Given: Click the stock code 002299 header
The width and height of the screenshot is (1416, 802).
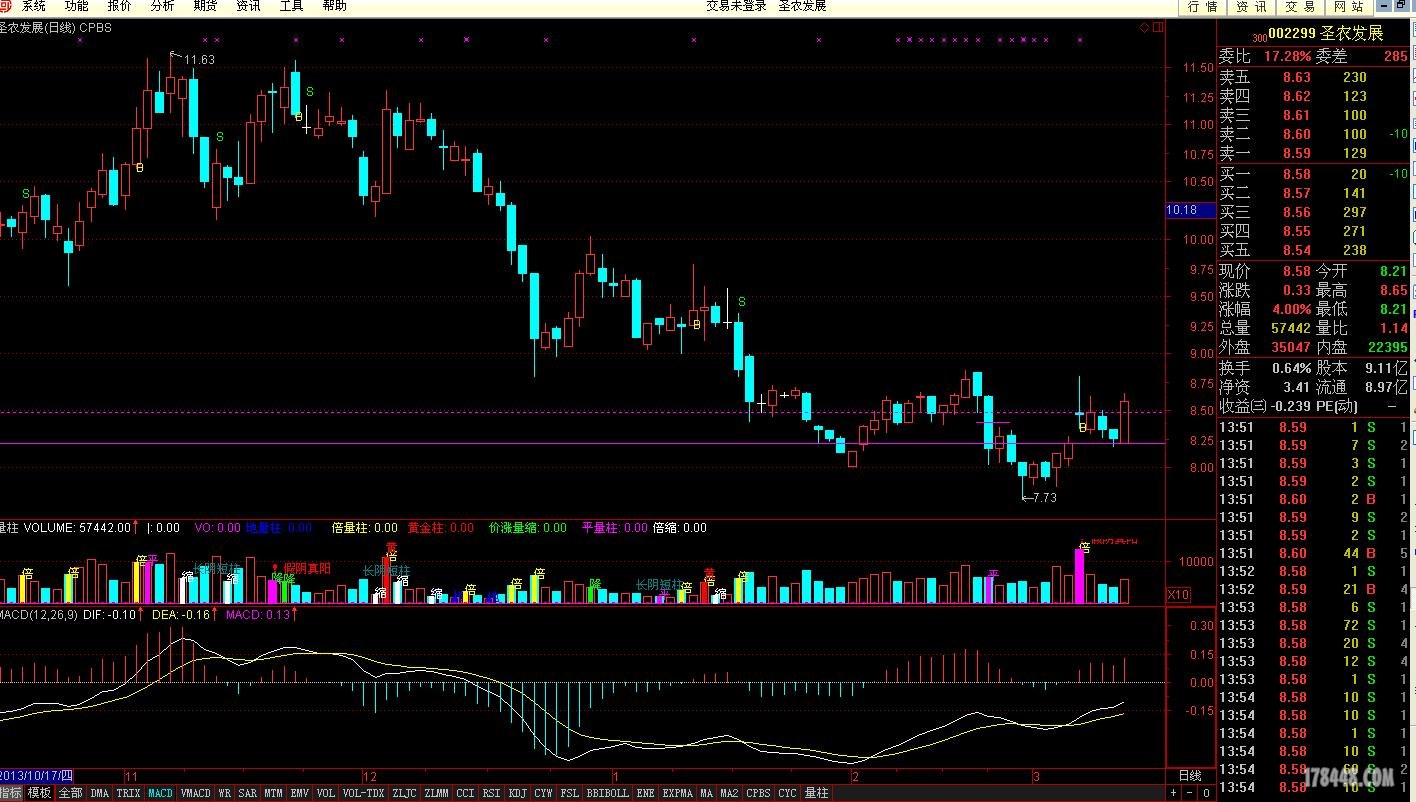Looking at the screenshot, I should [1293, 33].
